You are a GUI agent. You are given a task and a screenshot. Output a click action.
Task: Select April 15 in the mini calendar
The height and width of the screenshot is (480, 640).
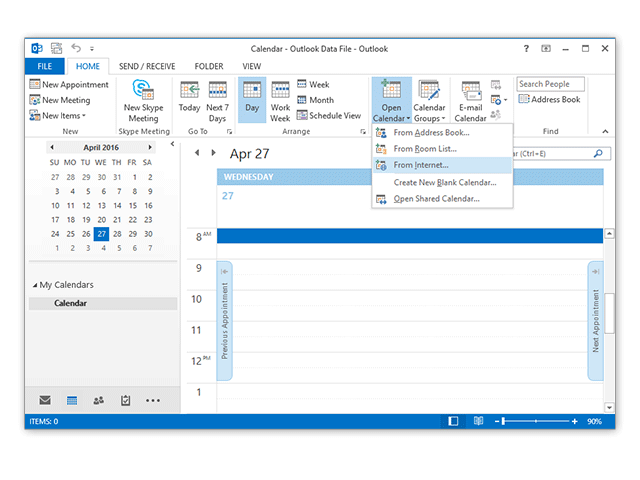[x=133, y=205]
